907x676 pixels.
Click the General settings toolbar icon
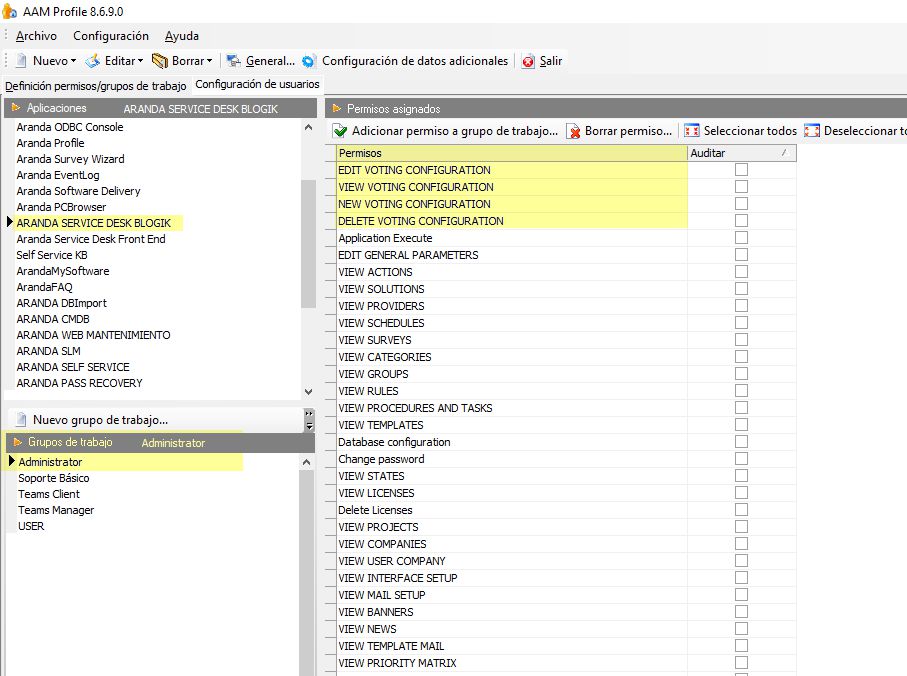tap(234, 61)
